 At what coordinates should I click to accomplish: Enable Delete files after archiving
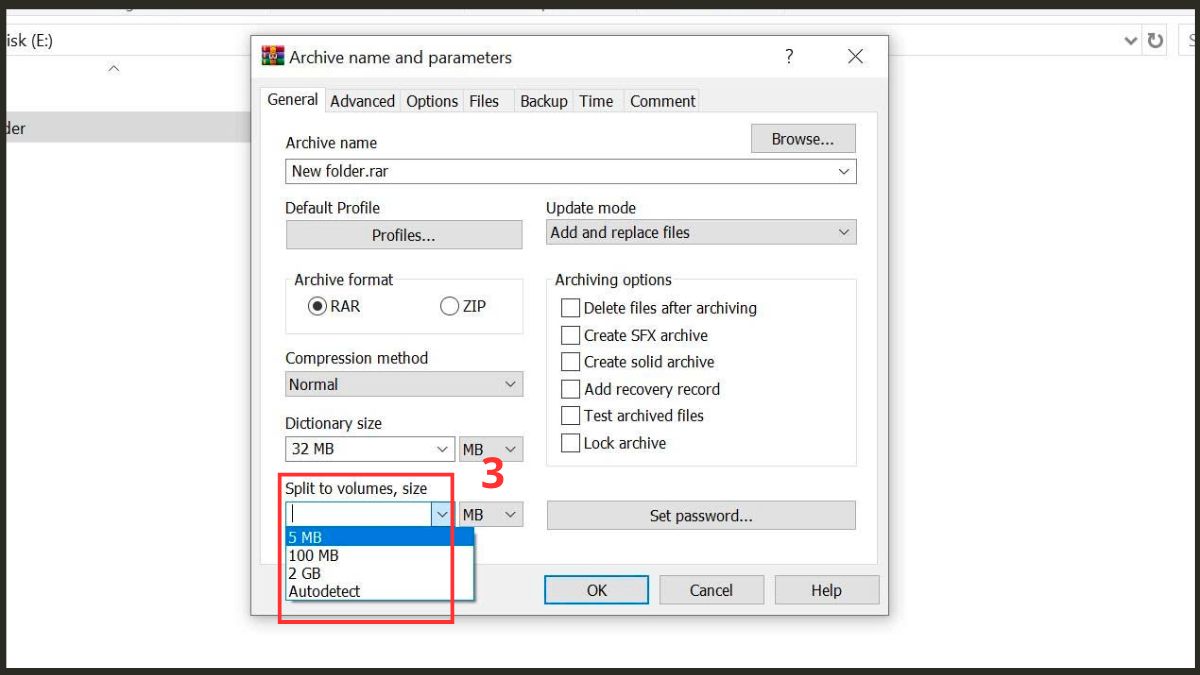click(x=570, y=308)
